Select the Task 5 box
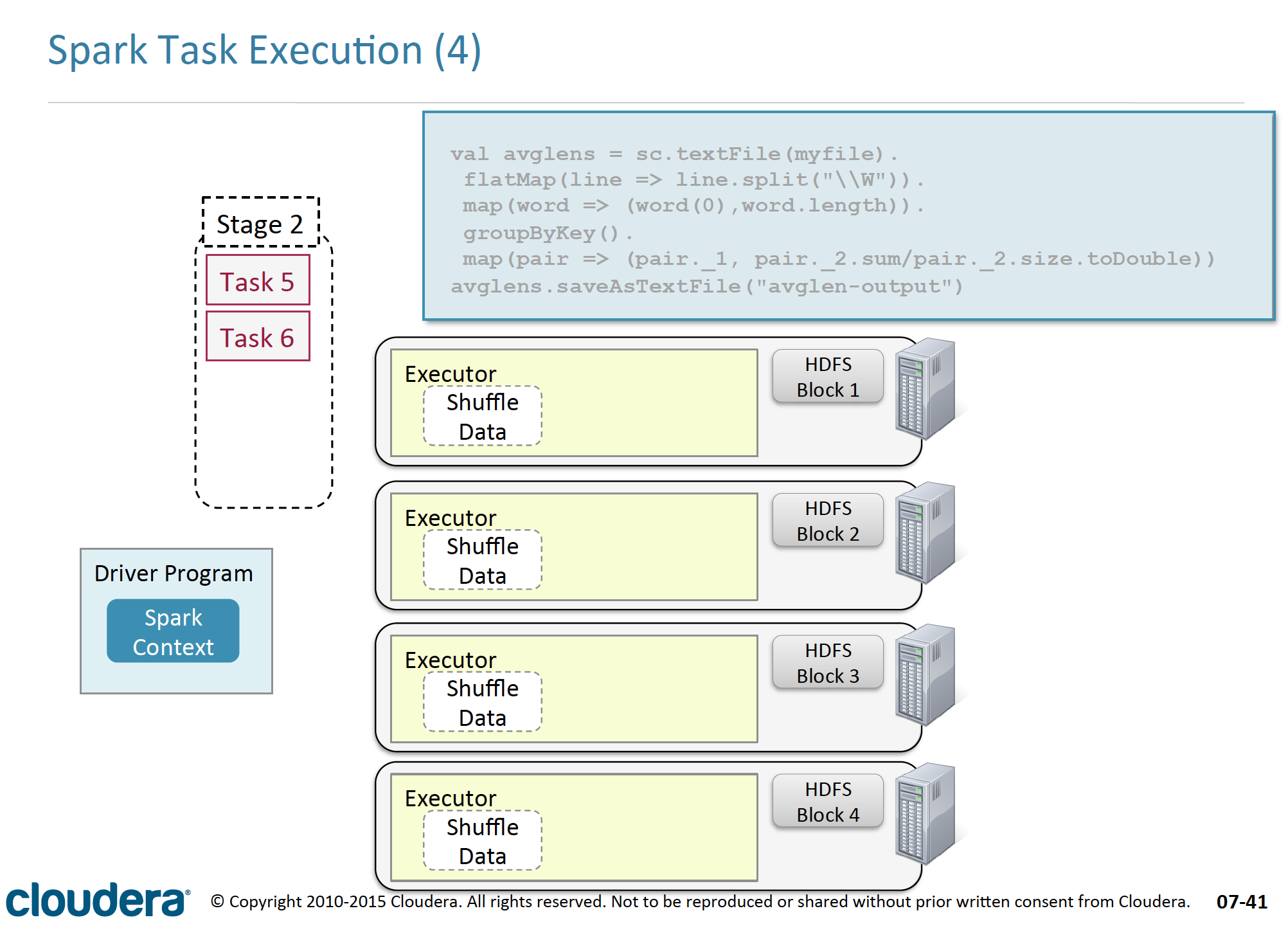 coord(258,281)
